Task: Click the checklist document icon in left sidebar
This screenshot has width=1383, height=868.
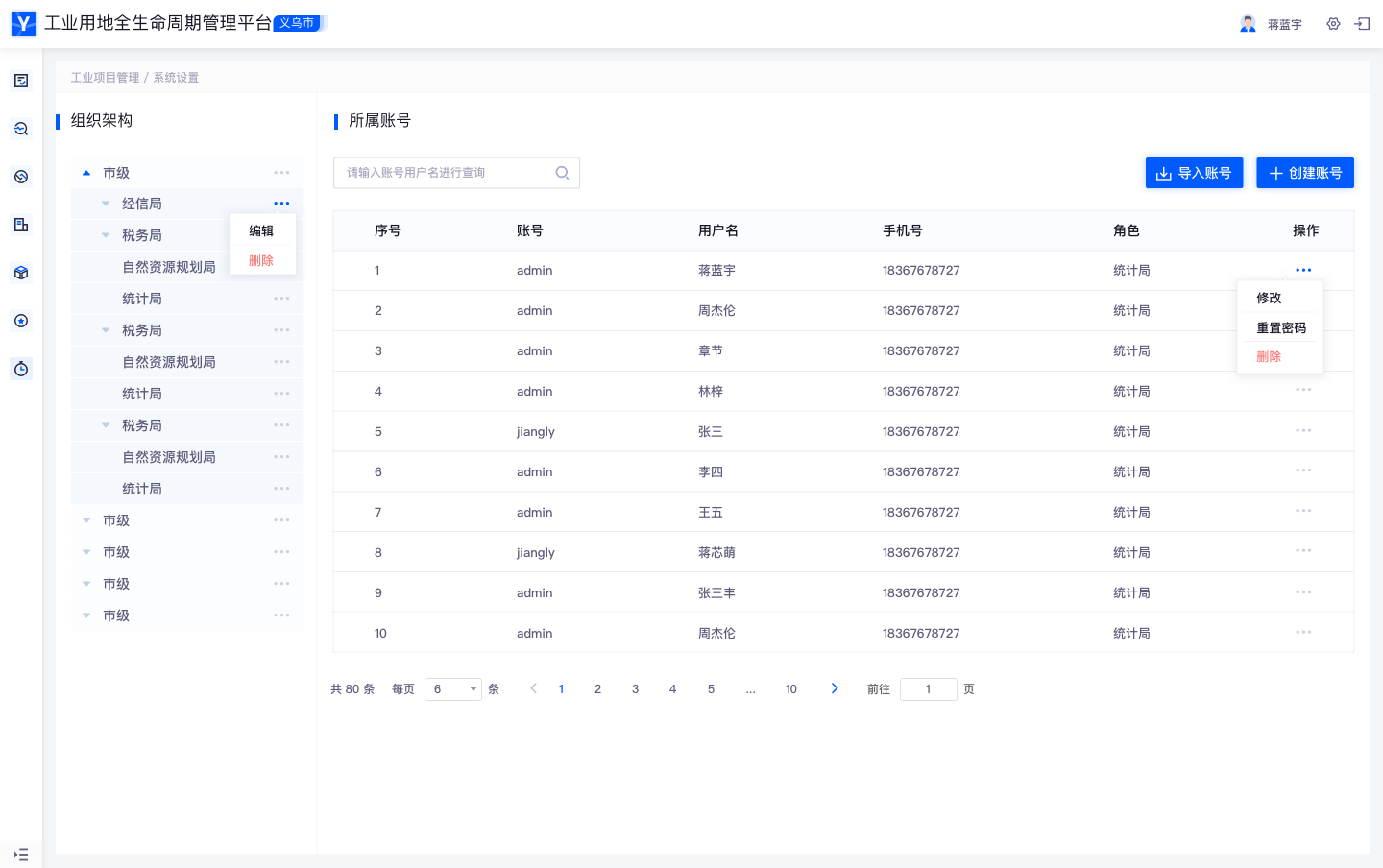Action: click(21, 81)
